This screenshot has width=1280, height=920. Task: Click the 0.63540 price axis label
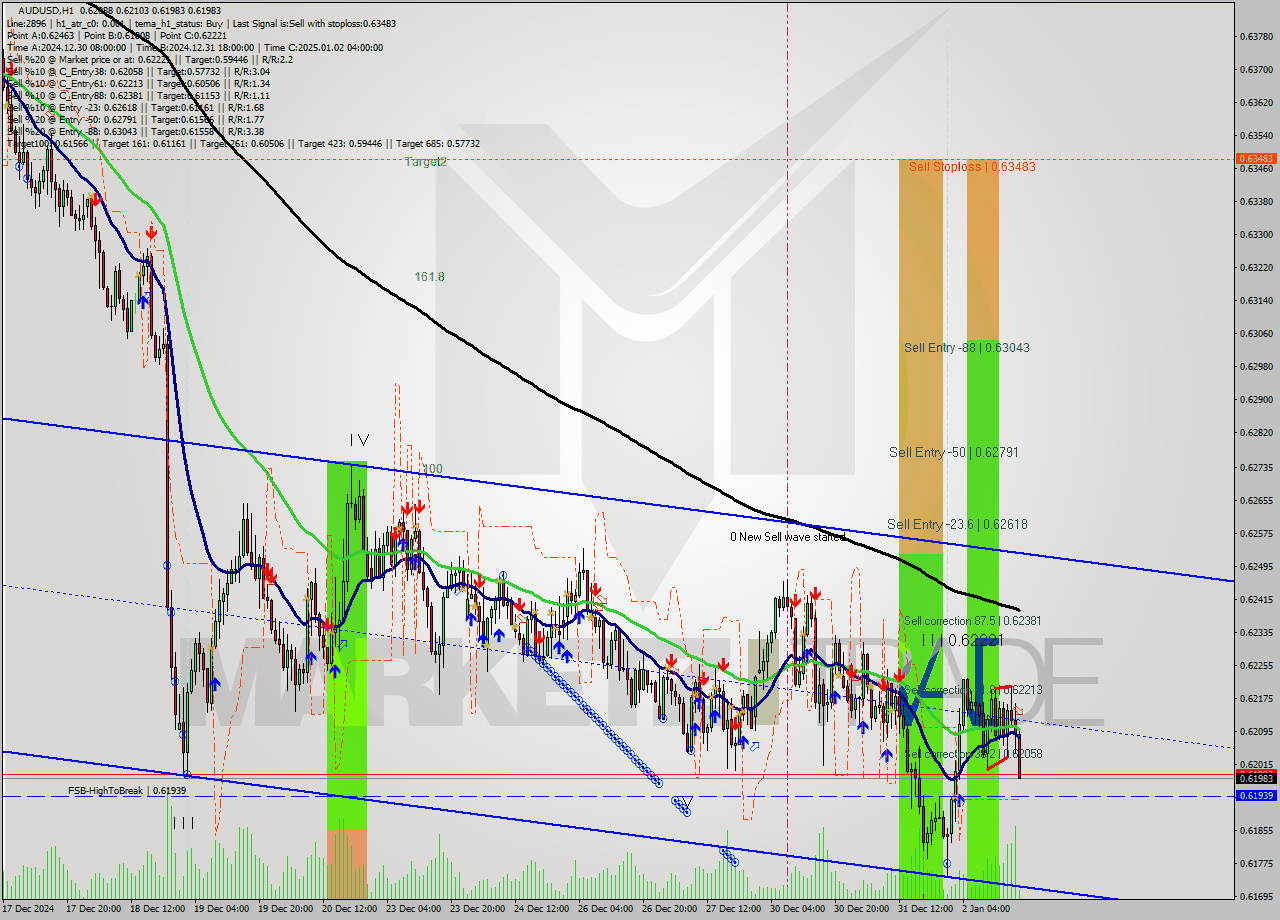(x=1255, y=136)
